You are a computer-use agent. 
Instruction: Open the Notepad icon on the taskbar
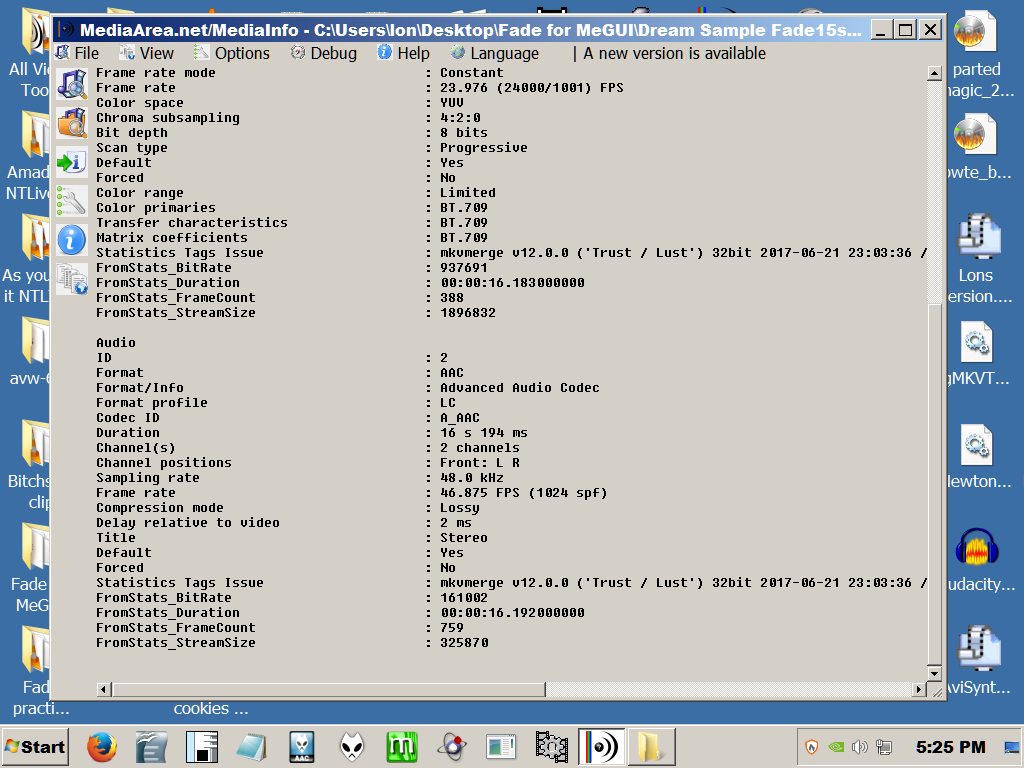click(251, 747)
